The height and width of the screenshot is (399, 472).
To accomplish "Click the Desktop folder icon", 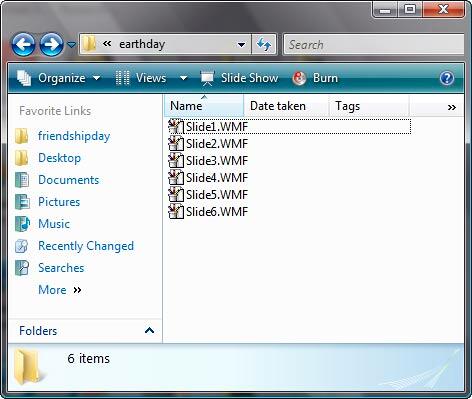I will 22,158.
